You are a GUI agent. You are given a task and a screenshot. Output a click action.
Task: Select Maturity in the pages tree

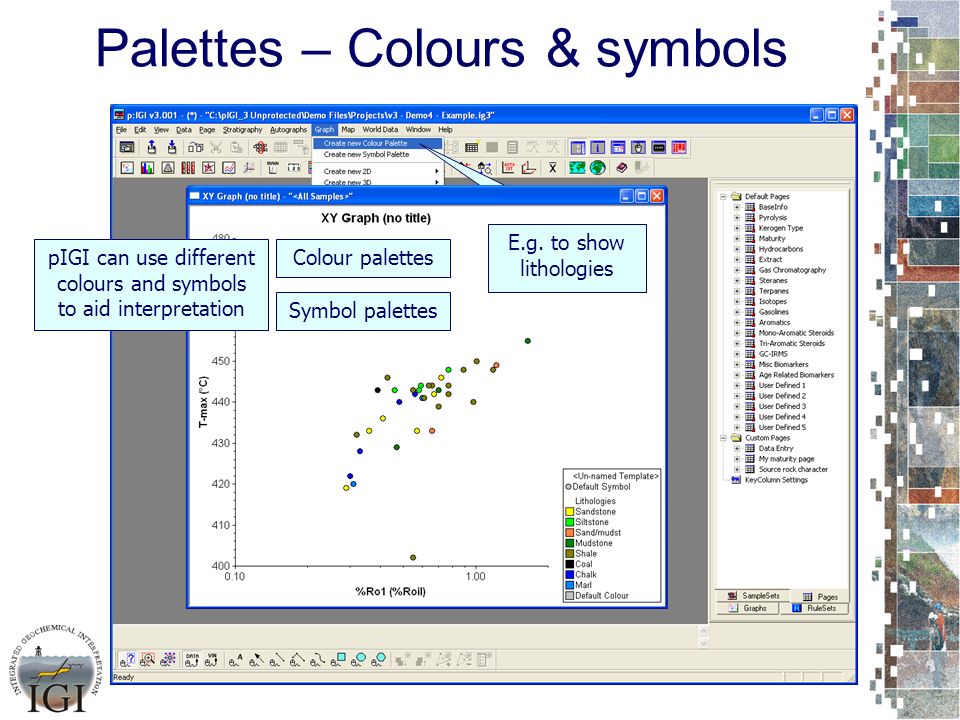(x=771, y=239)
